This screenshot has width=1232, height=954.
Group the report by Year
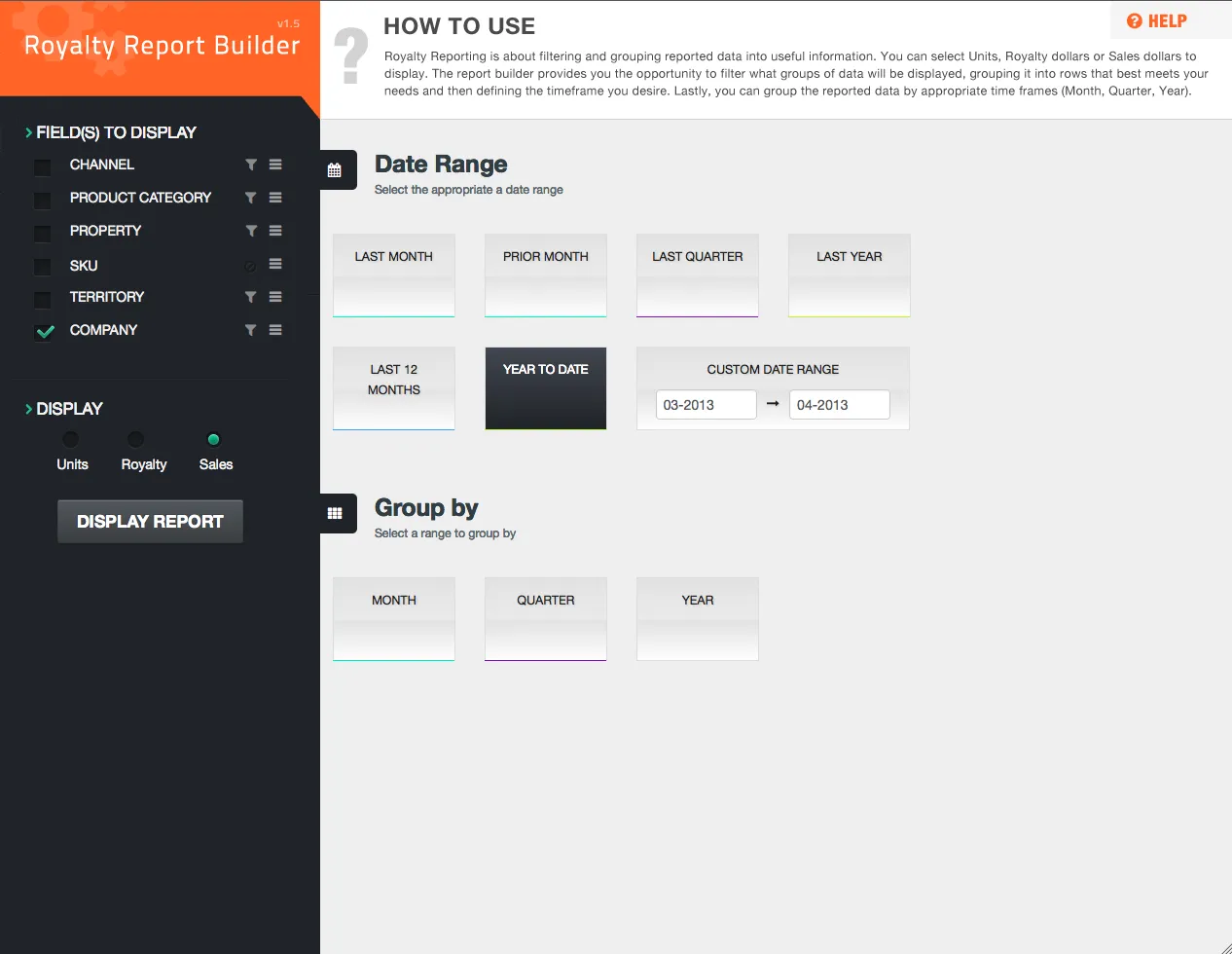[698, 619]
